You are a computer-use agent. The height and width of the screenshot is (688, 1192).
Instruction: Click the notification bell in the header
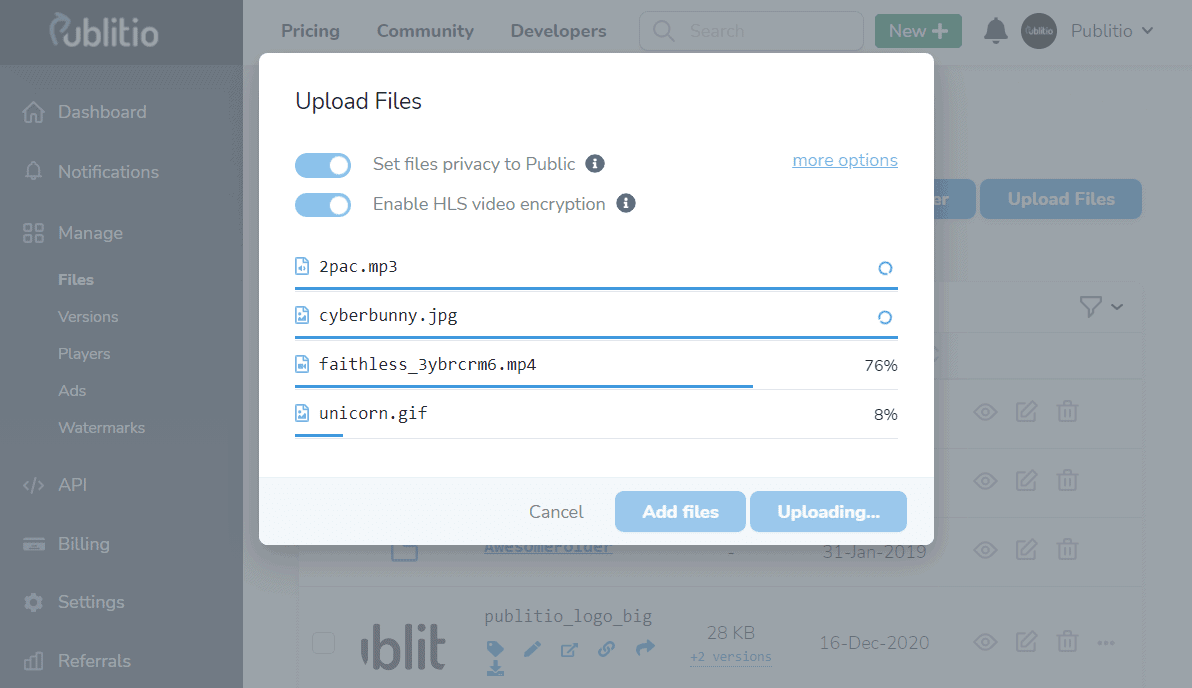click(995, 31)
